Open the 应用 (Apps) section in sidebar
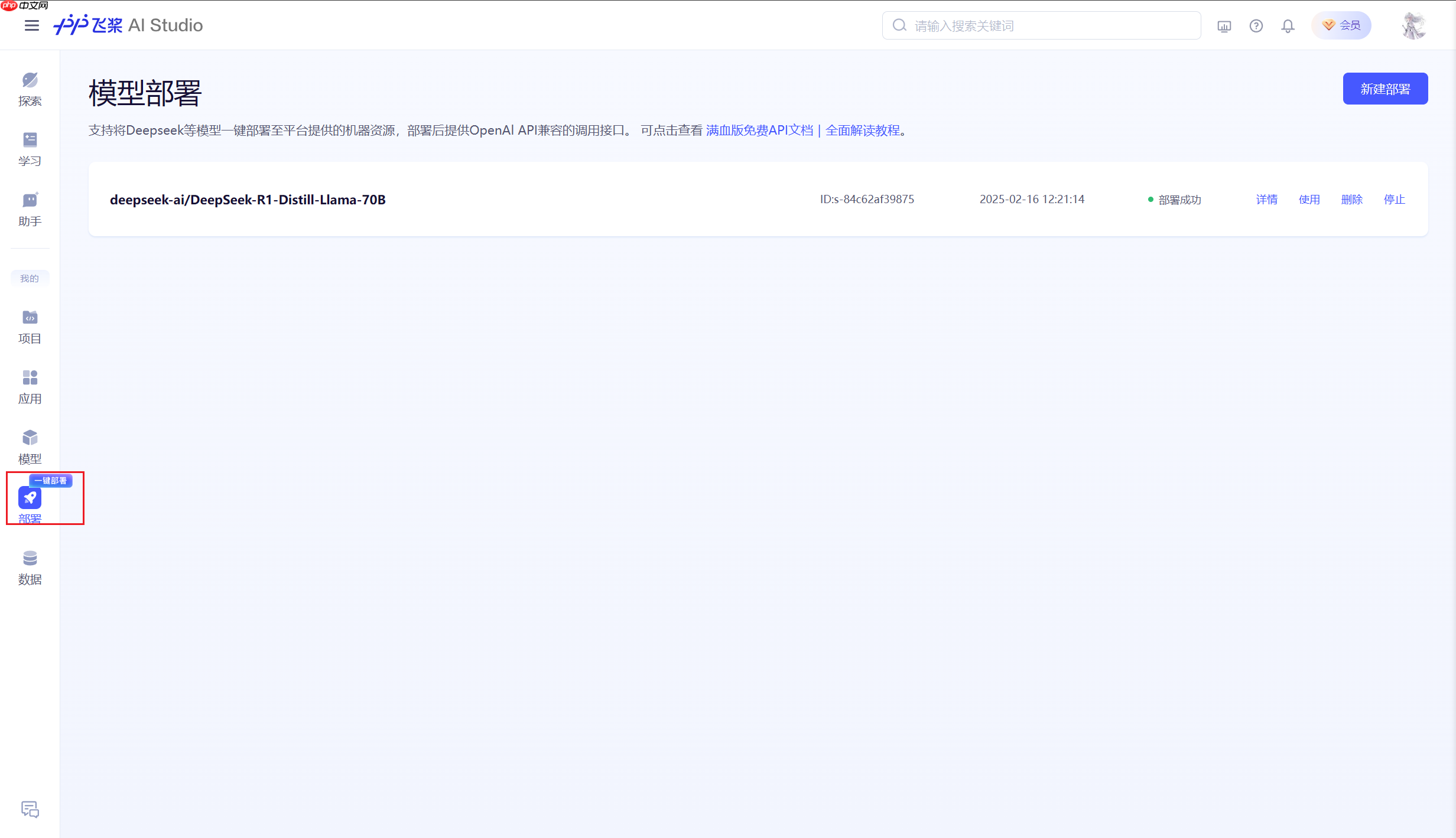Viewport: 1456px width, 838px height. [x=30, y=386]
